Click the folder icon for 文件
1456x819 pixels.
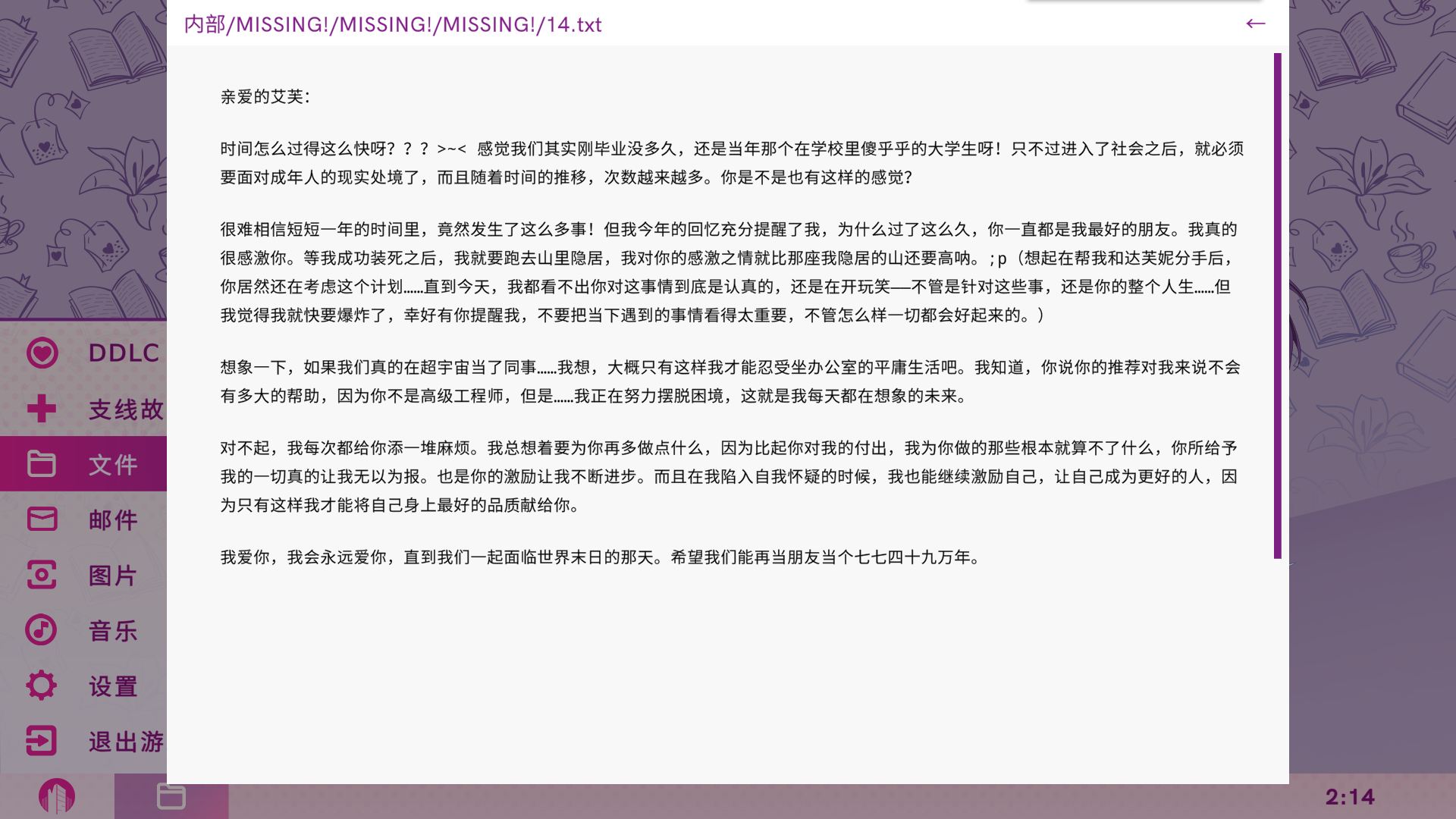[x=42, y=463]
